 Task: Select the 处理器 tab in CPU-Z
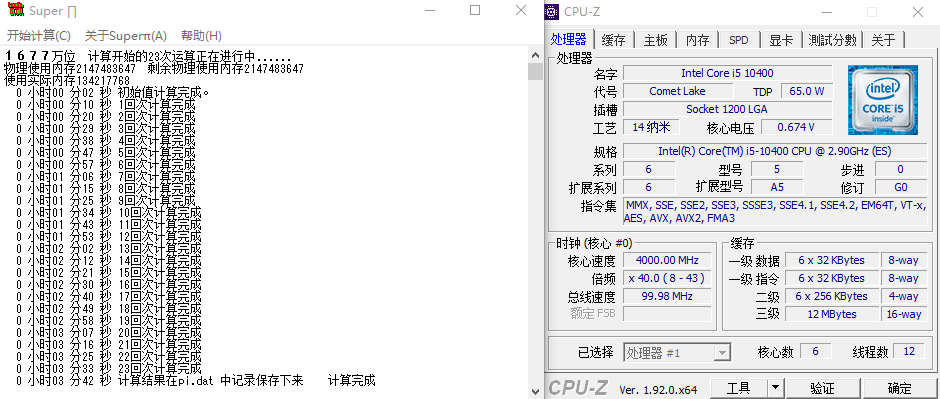click(569, 40)
